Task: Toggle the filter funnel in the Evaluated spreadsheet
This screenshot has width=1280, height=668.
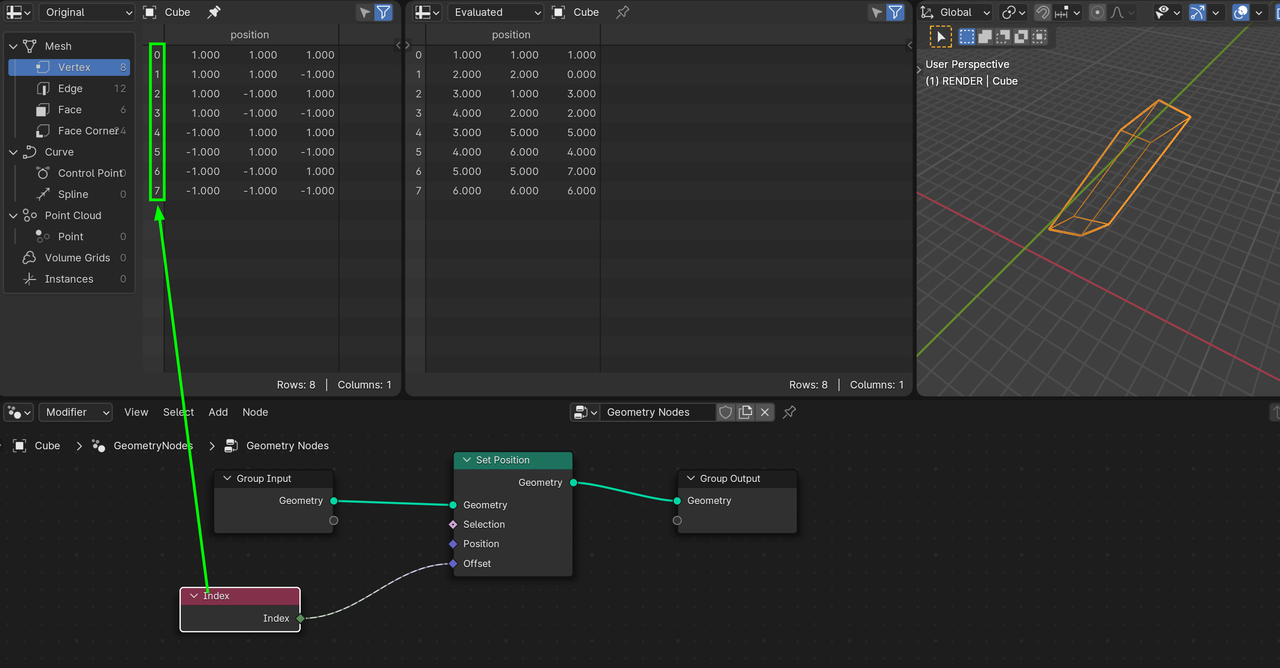Action: [896, 12]
